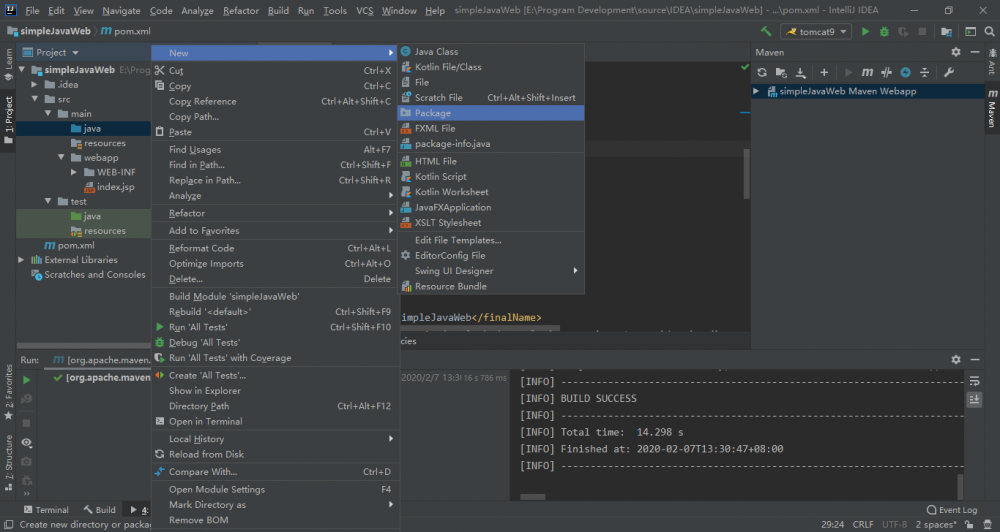
Task: Collapse simpleJavaWeb root node in Project tree
Action: pos(22,70)
